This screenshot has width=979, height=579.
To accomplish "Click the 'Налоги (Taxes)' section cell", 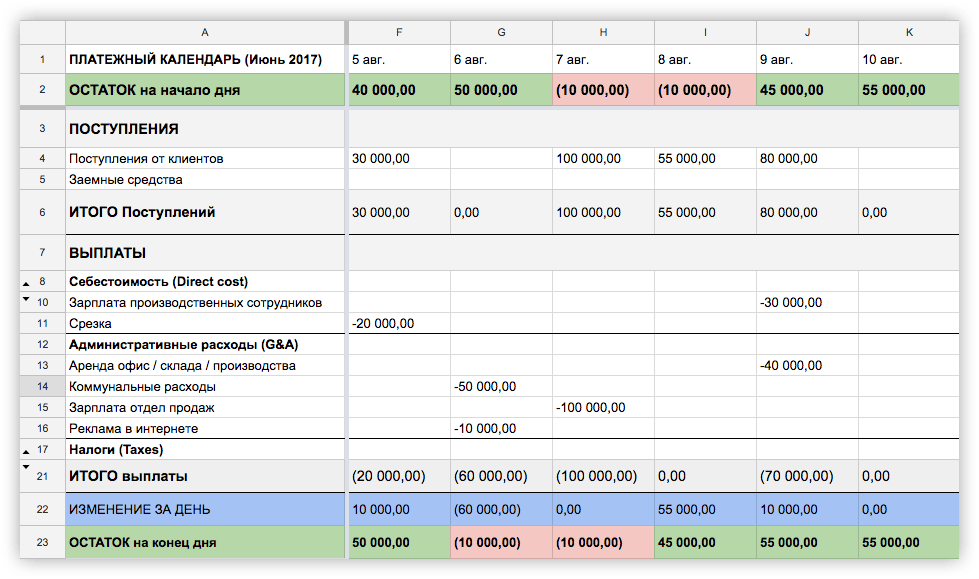I will [205, 450].
